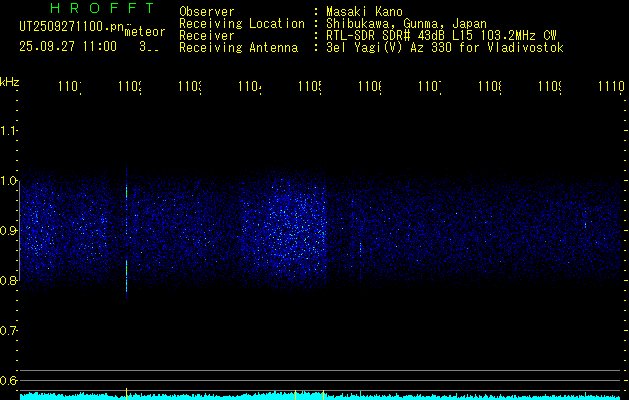Select the observer name Masaki Kano
The image size is (629, 400).
[364, 12]
